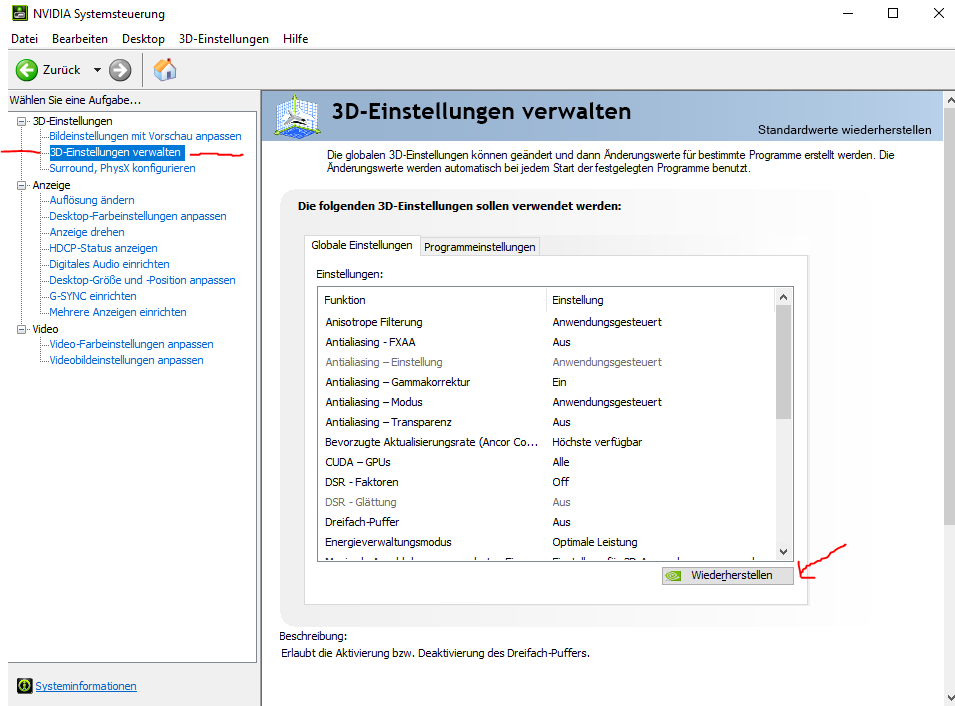This screenshot has width=955, height=706.
Task: Select the Globale Einstellungen tab
Action: (x=362, y=245)
